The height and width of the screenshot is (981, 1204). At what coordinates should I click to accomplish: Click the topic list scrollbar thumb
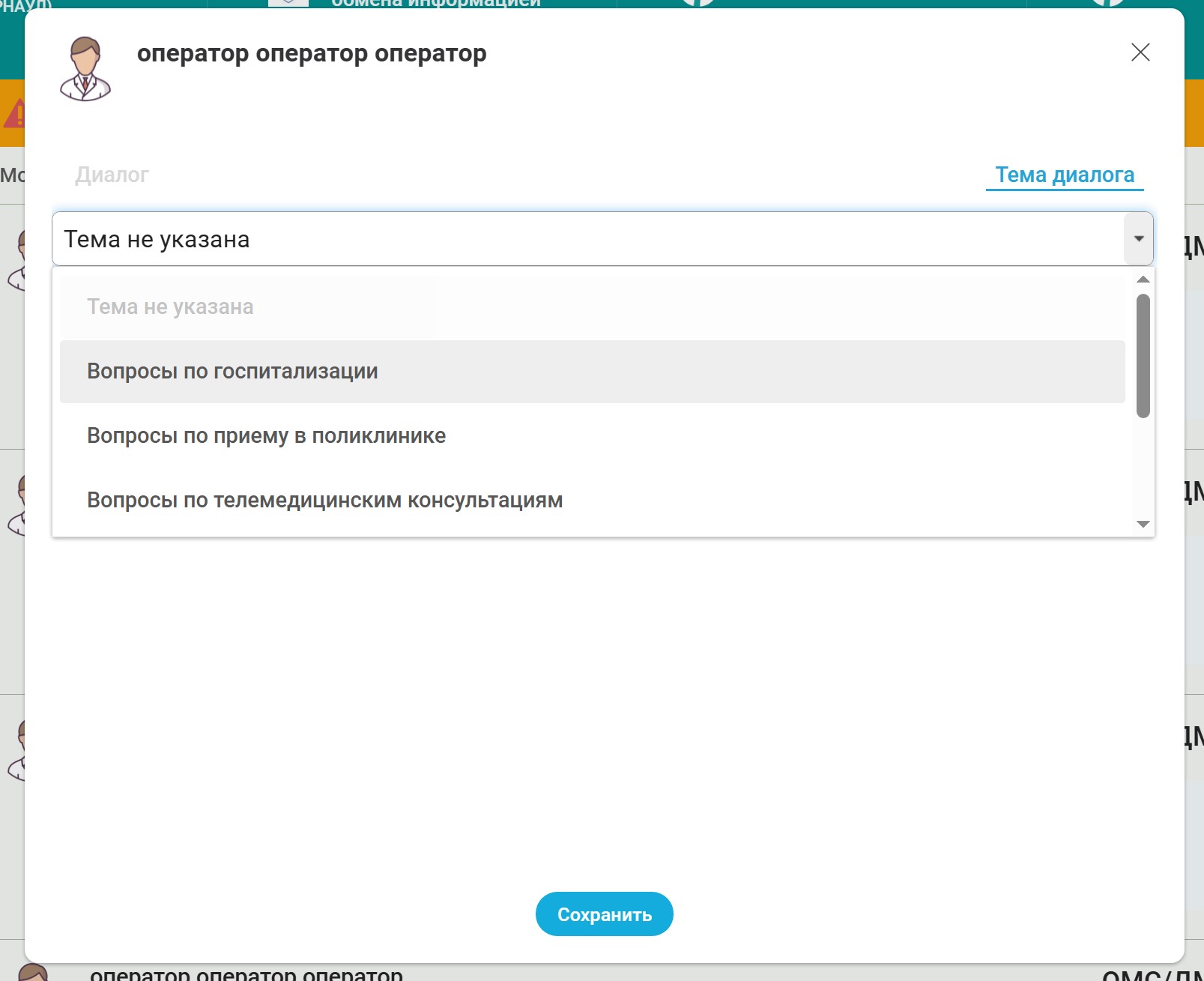1143,355
